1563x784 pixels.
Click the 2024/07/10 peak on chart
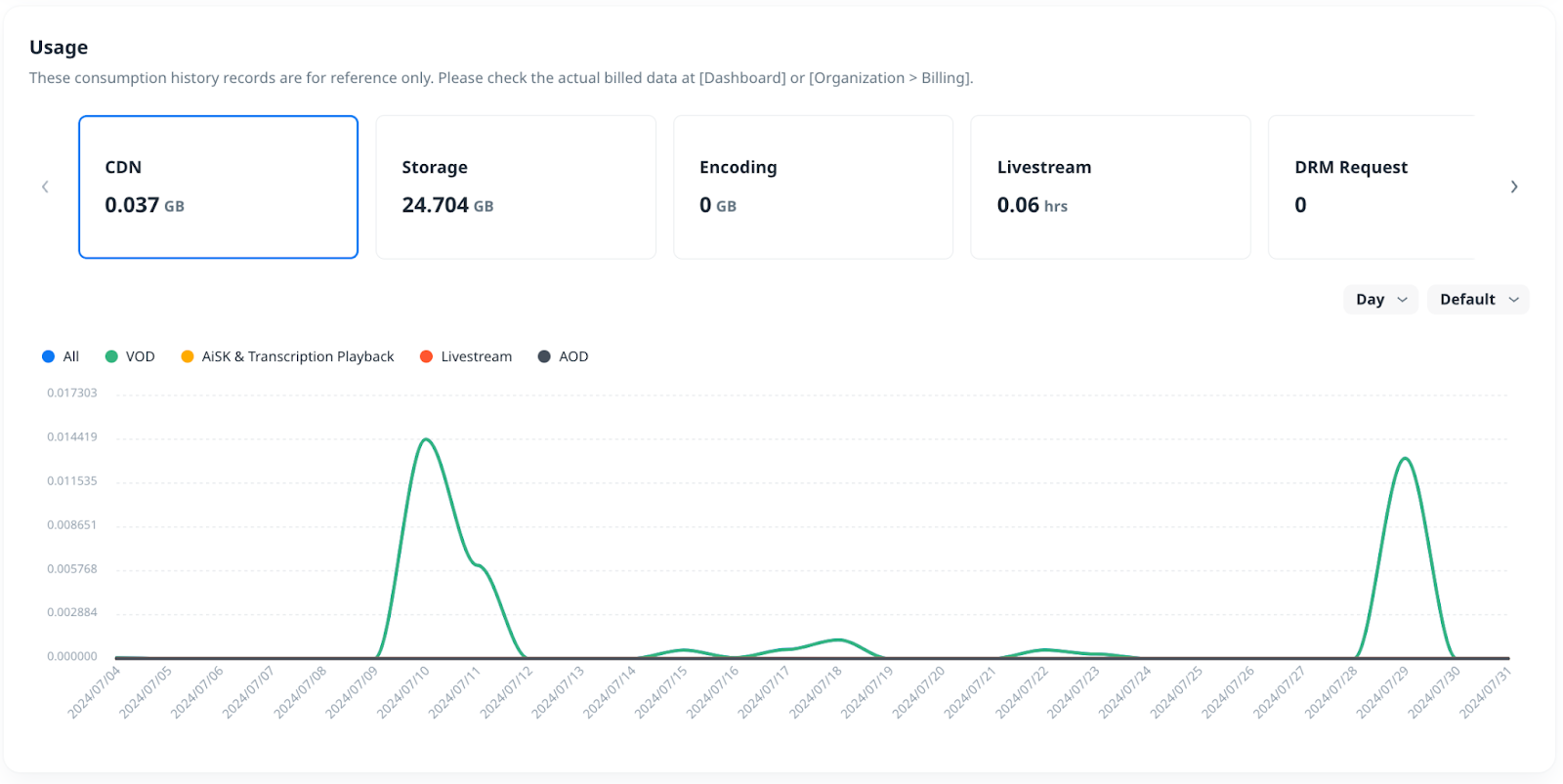click(426, 440)
